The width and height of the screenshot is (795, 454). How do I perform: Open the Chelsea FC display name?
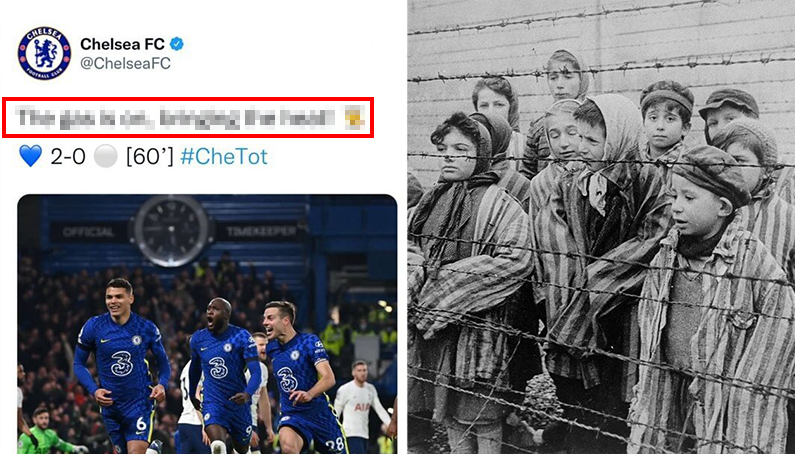[122, 44]
